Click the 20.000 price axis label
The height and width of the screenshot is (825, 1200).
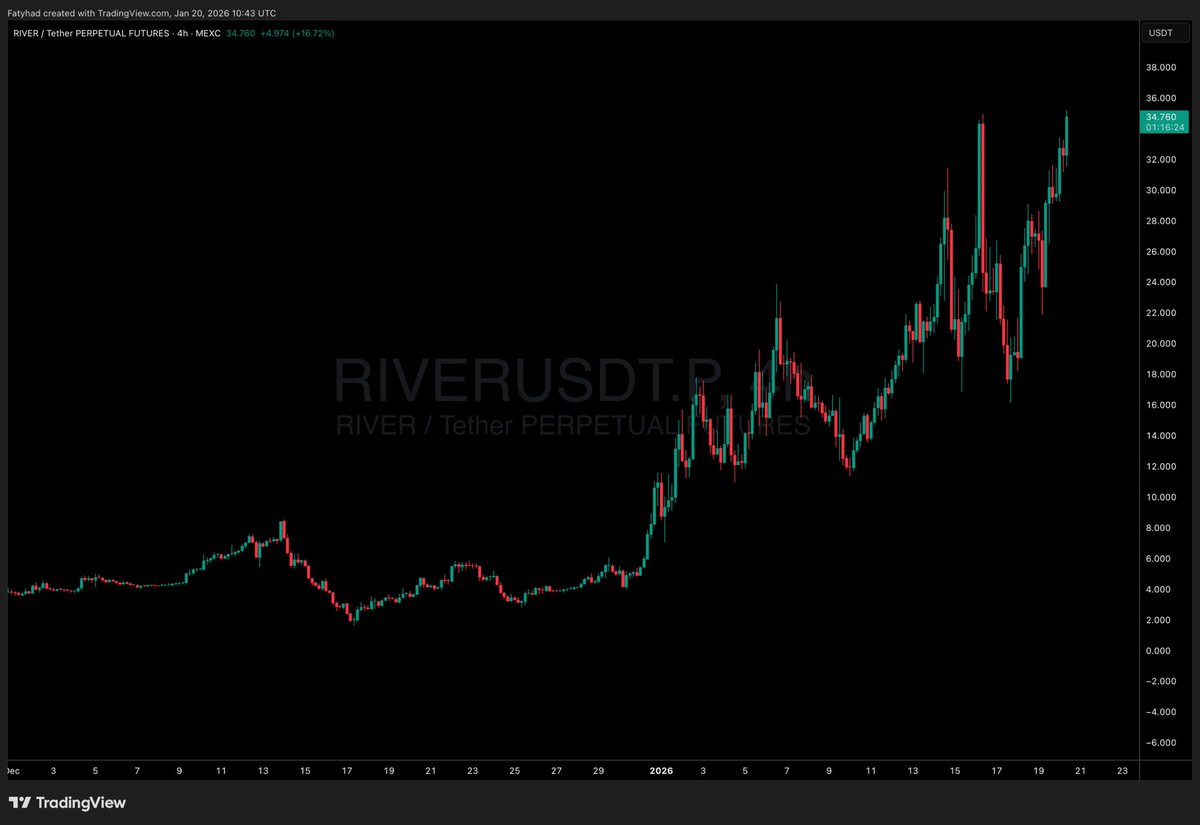[1161, 344]
